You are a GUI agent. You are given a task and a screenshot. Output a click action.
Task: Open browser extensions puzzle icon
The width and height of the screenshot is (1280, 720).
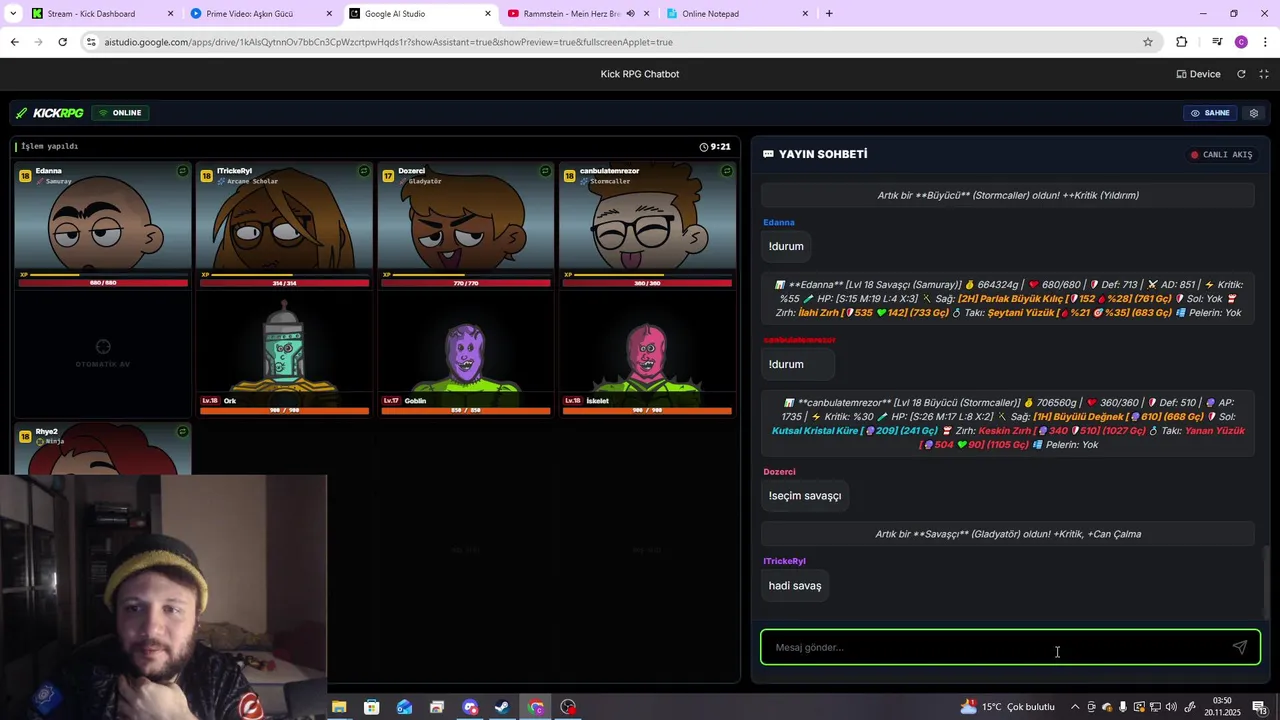pyautogui.click(x=1182, y=42)
